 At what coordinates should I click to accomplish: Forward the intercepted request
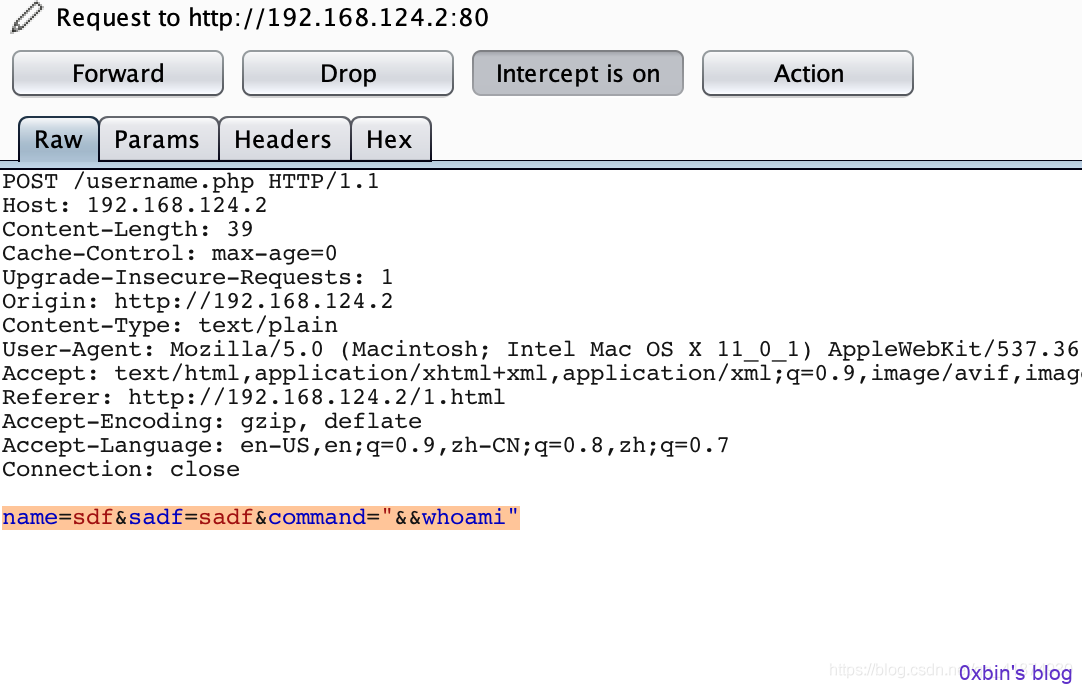pyautogui.click(x=118, y=73)
